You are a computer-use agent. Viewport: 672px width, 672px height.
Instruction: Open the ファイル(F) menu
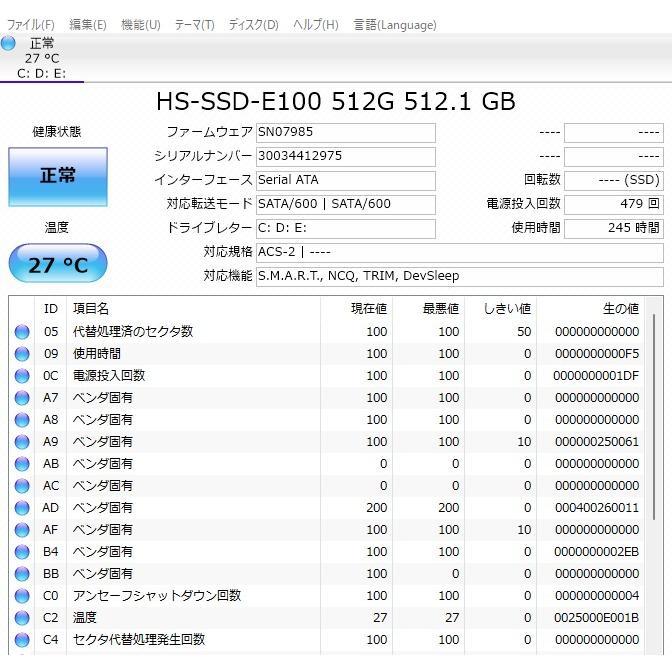tap(31, 24)
